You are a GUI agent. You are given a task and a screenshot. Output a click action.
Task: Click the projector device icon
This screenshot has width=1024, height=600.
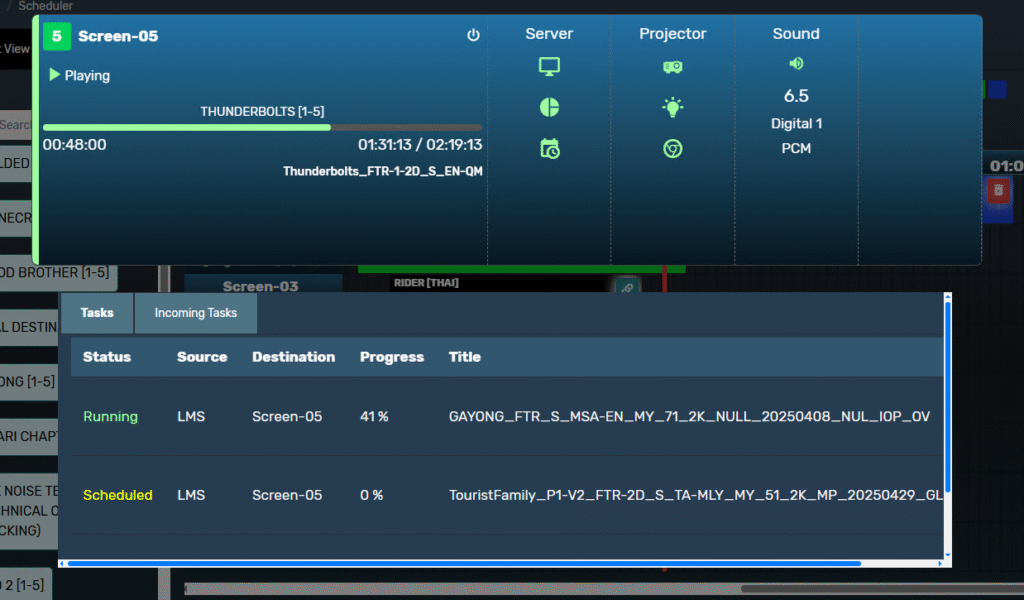673,67
